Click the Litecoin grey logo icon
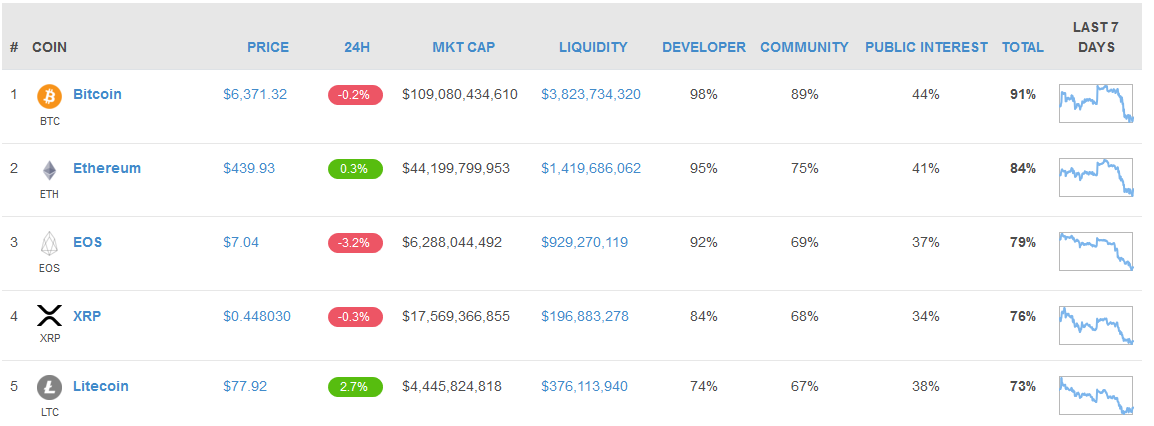 [x=49, y=387]
